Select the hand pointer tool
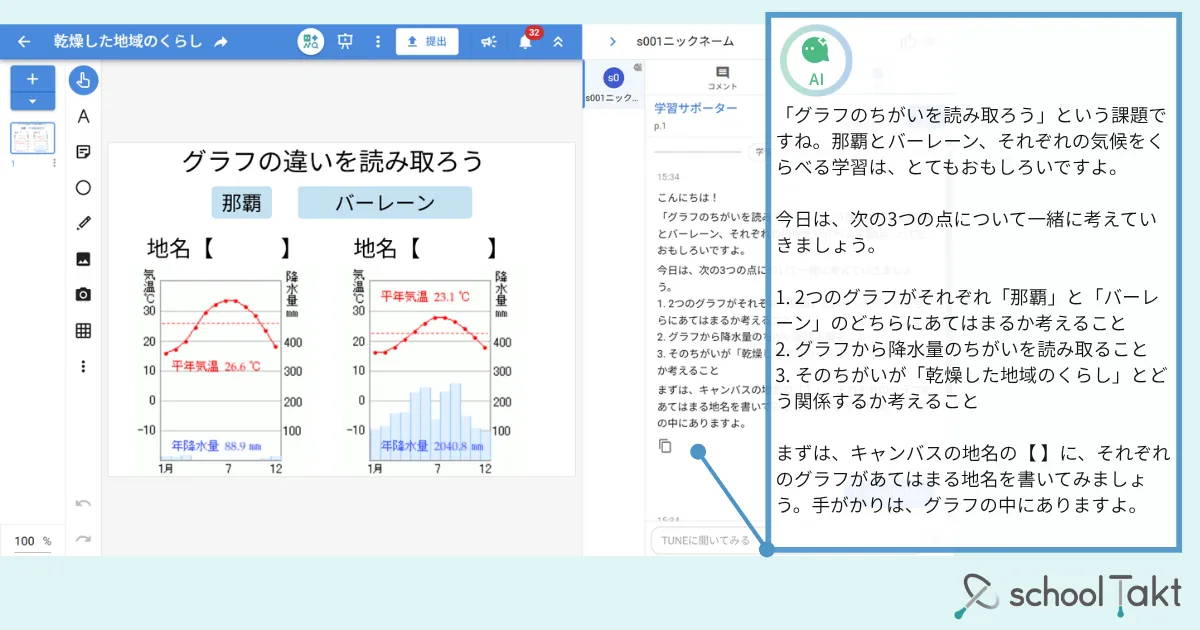The image size is (1200, 630). pos(83,80)
